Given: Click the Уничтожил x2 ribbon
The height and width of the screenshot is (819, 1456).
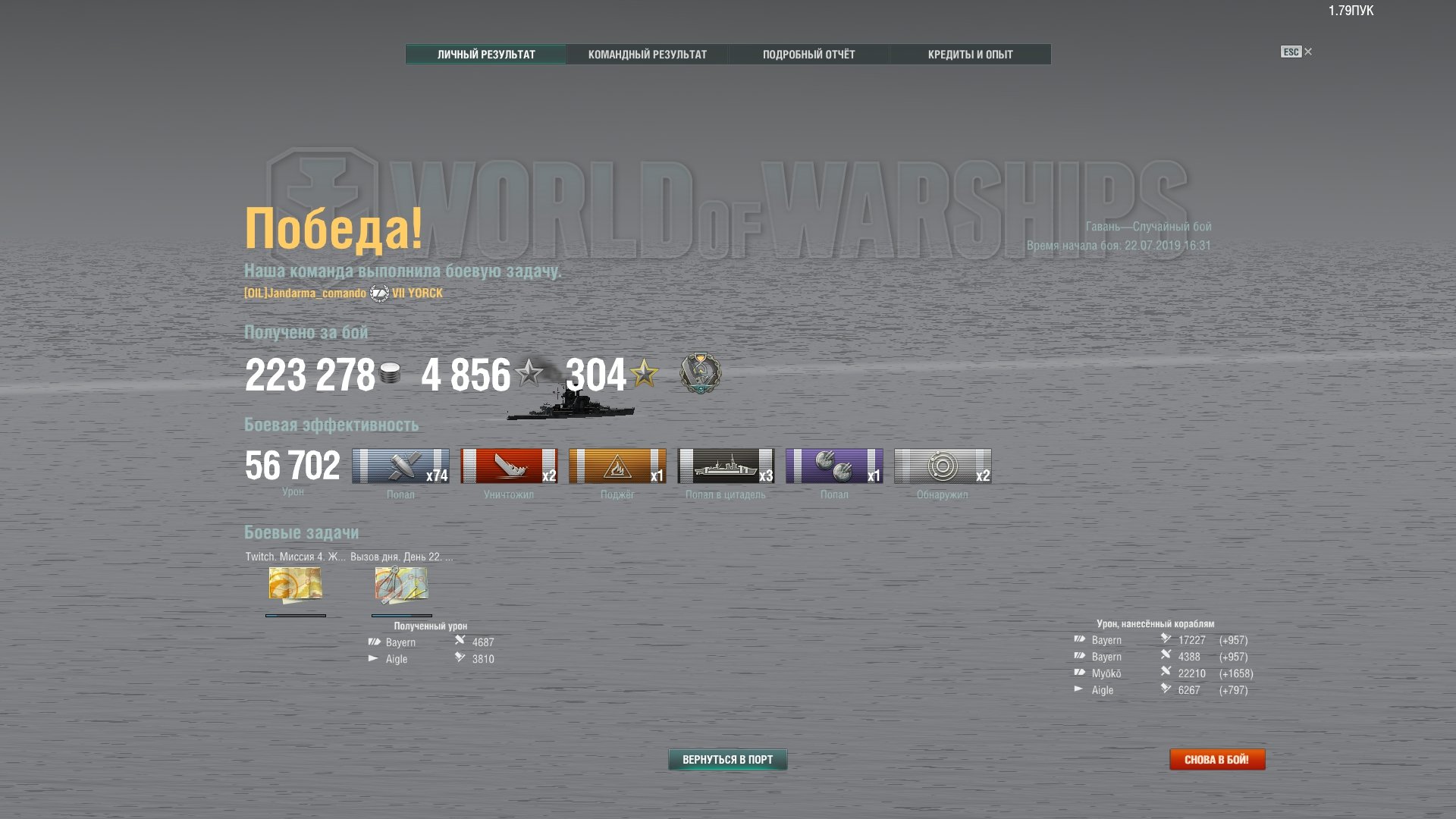Looking at the screenshot, I should click(509, 466).
